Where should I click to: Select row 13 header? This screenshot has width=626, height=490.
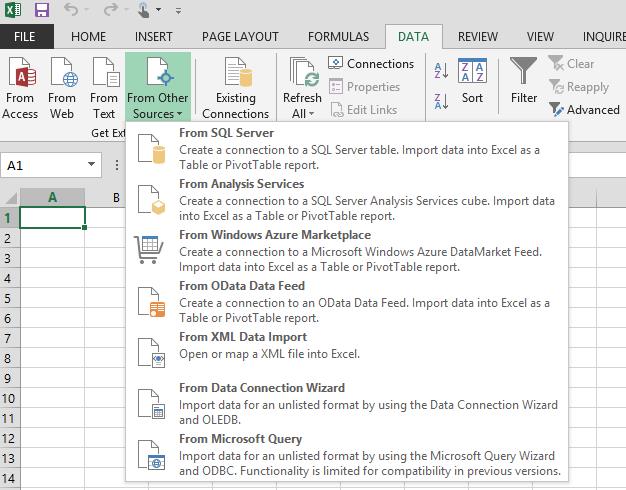[x=8, y=458]
